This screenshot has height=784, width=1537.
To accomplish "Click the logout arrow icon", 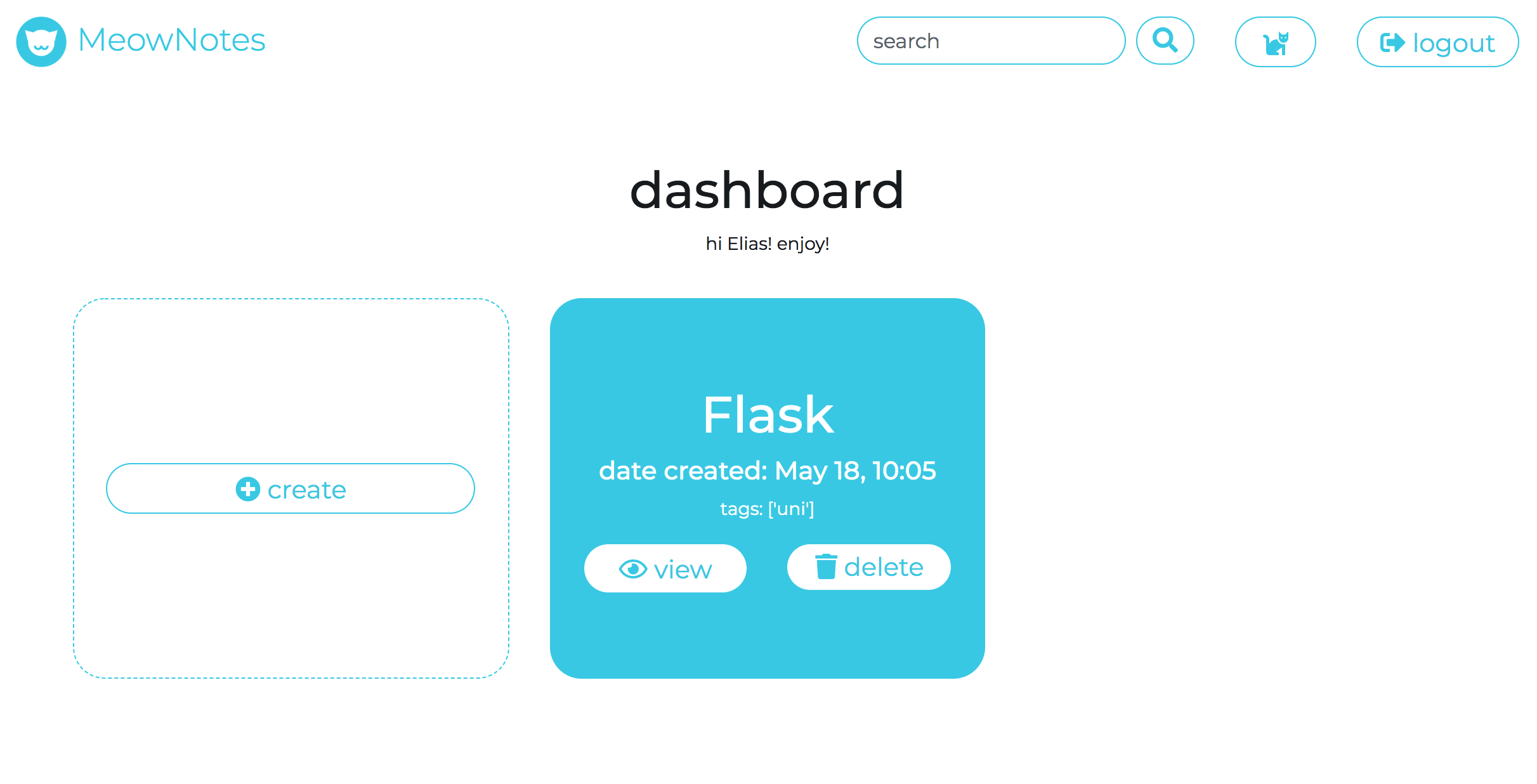I will tap(1392, 42).
